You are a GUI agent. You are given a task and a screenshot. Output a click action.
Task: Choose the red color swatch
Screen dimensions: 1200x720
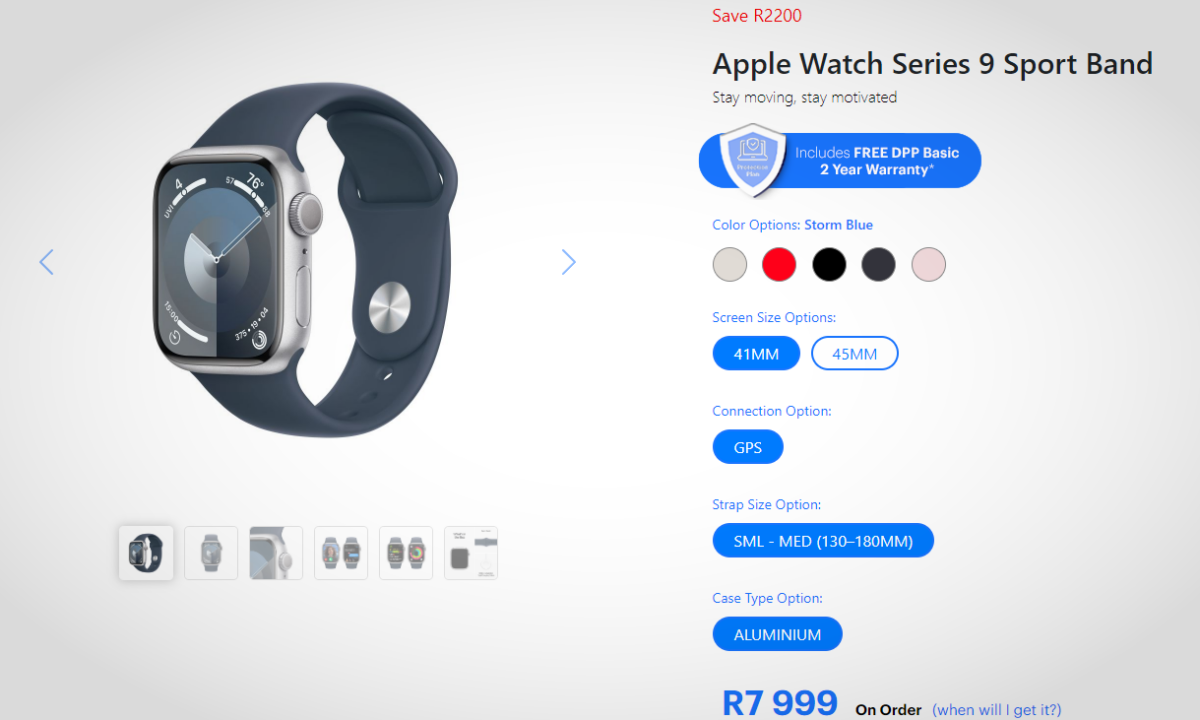[x=779, y=265]
